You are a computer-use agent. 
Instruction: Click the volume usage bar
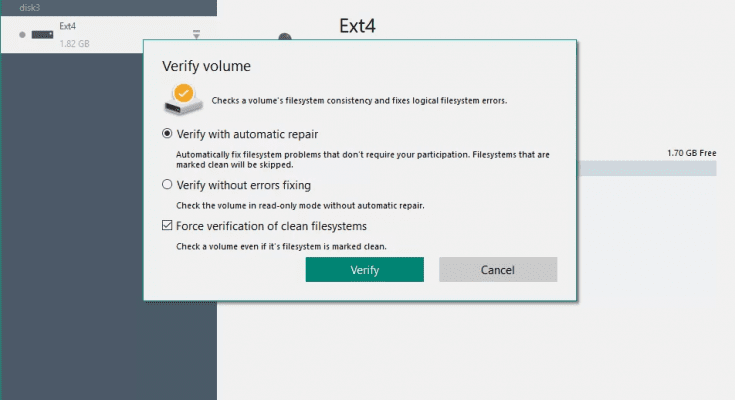pos(647,168)
